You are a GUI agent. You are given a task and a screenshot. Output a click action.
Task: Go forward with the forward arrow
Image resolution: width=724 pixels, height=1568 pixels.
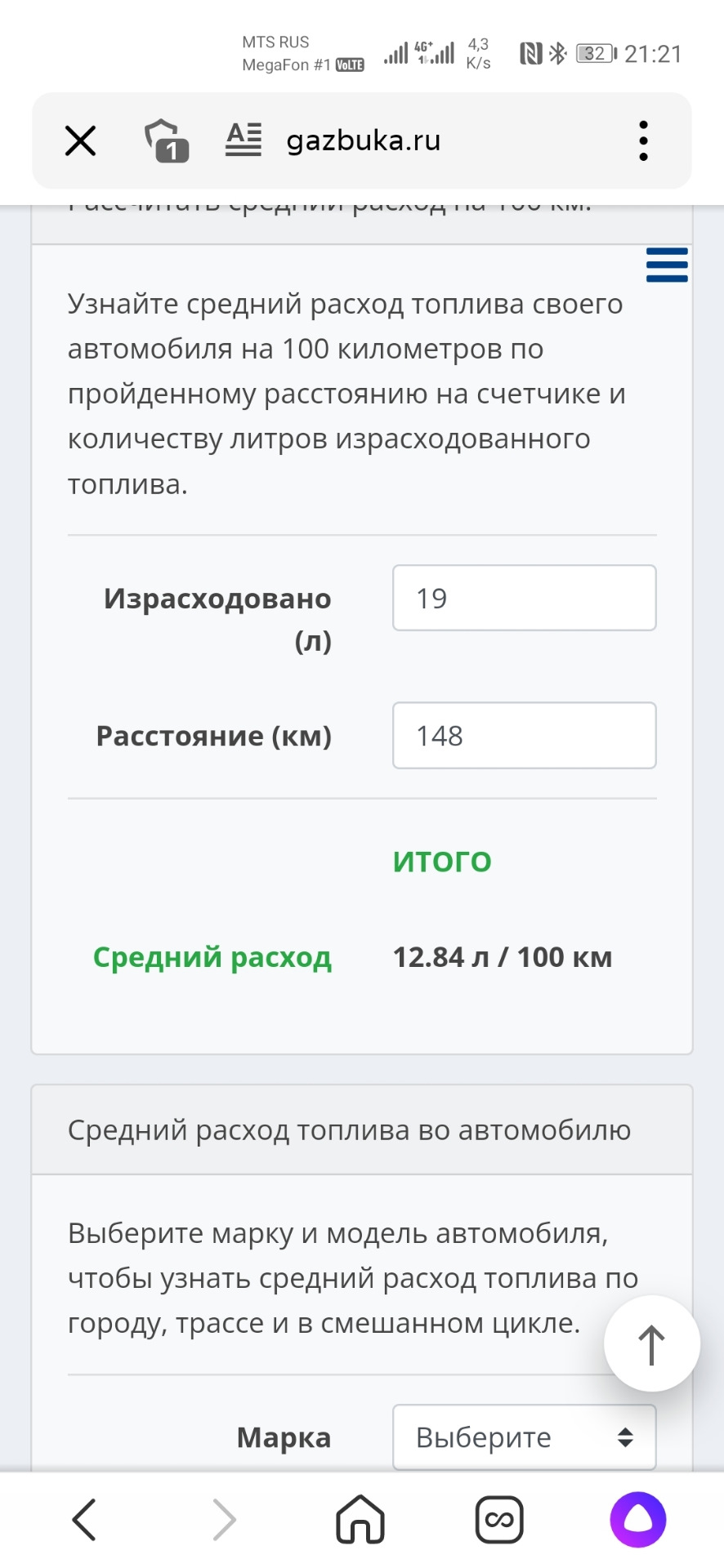pos(224,1520)
